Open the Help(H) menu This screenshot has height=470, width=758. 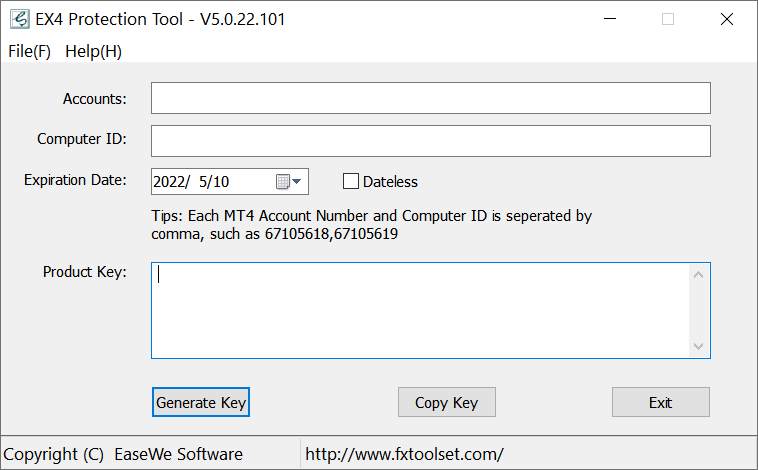pos(93,51)
